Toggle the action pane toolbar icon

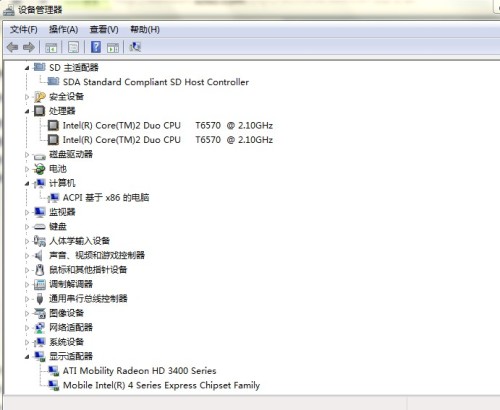click(x=113, y=48)
